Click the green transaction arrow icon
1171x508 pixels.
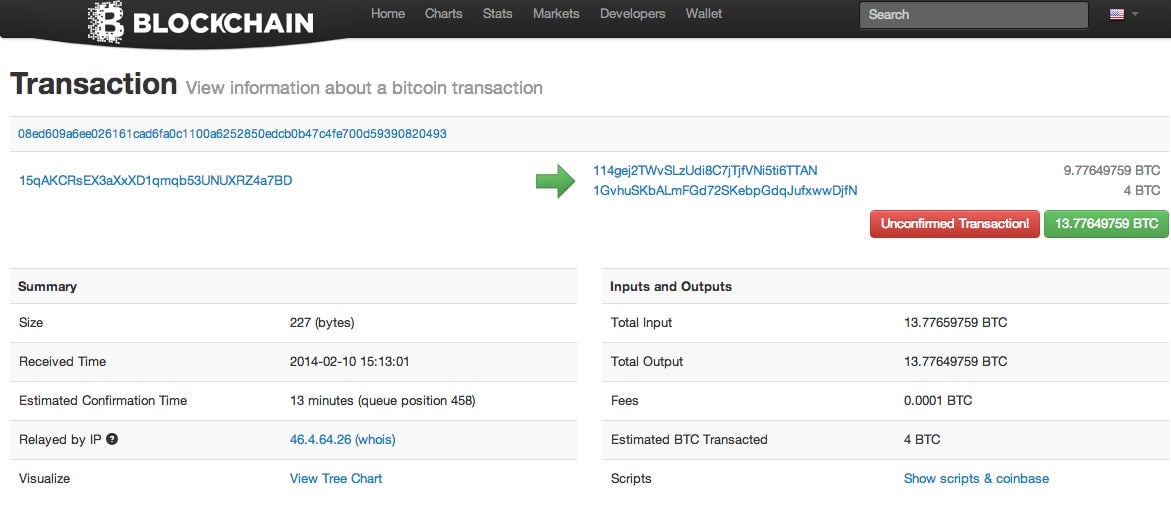coord(555,181)
